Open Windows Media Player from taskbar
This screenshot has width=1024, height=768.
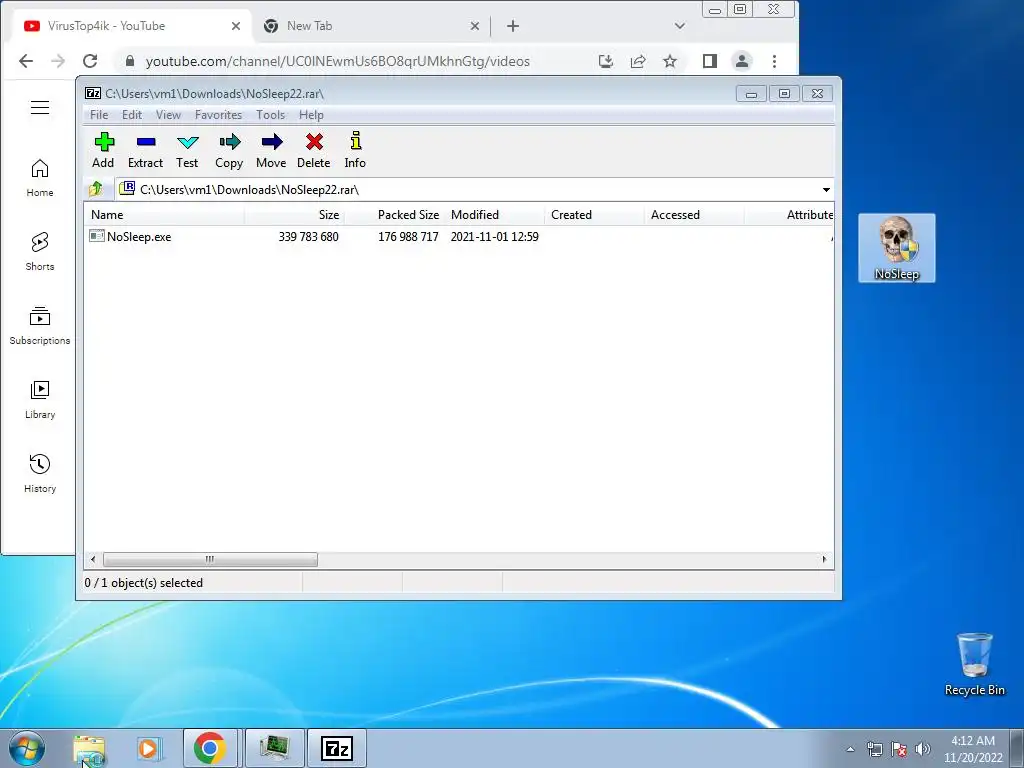click(x=150, y=749)
